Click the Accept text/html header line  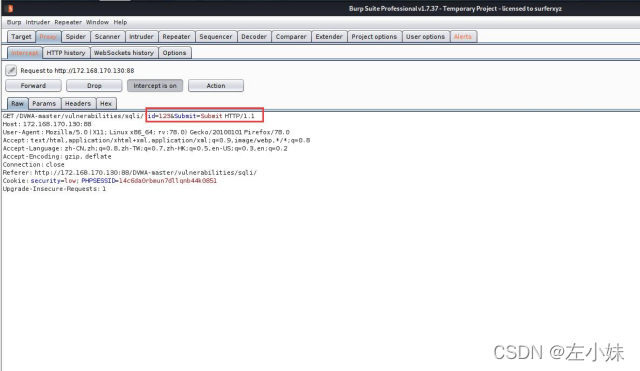156,140
